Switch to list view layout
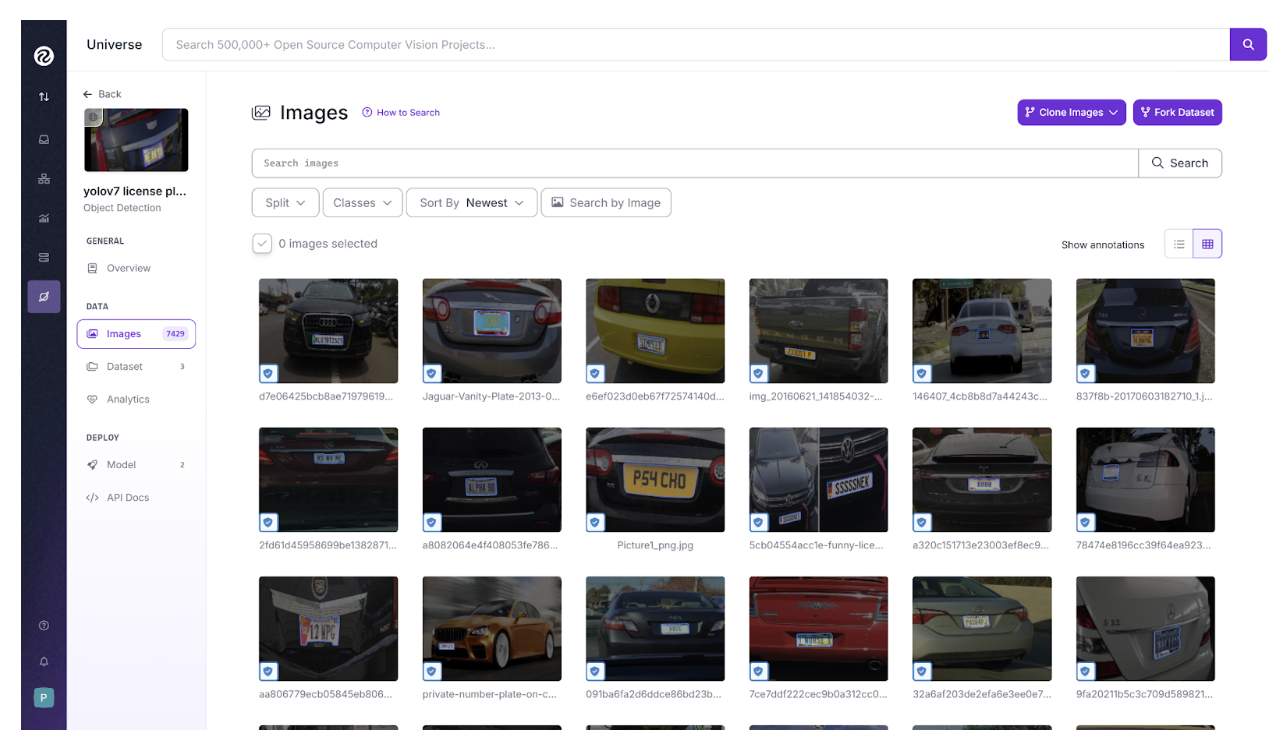Screen dimensions: 1280x738 click(x=1178, y=243)
